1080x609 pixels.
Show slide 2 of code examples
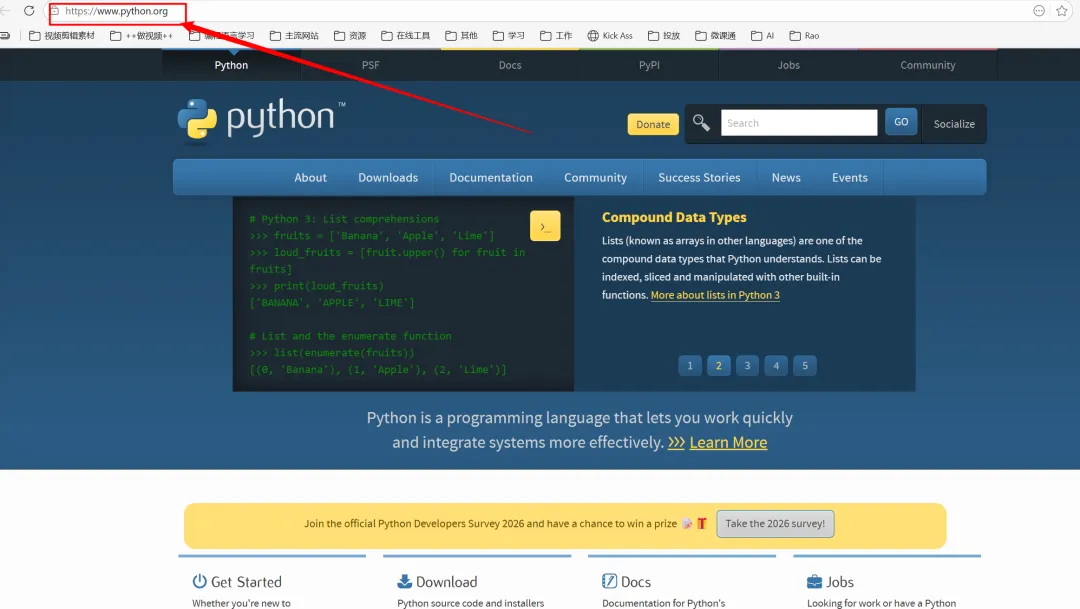point(718,366)
